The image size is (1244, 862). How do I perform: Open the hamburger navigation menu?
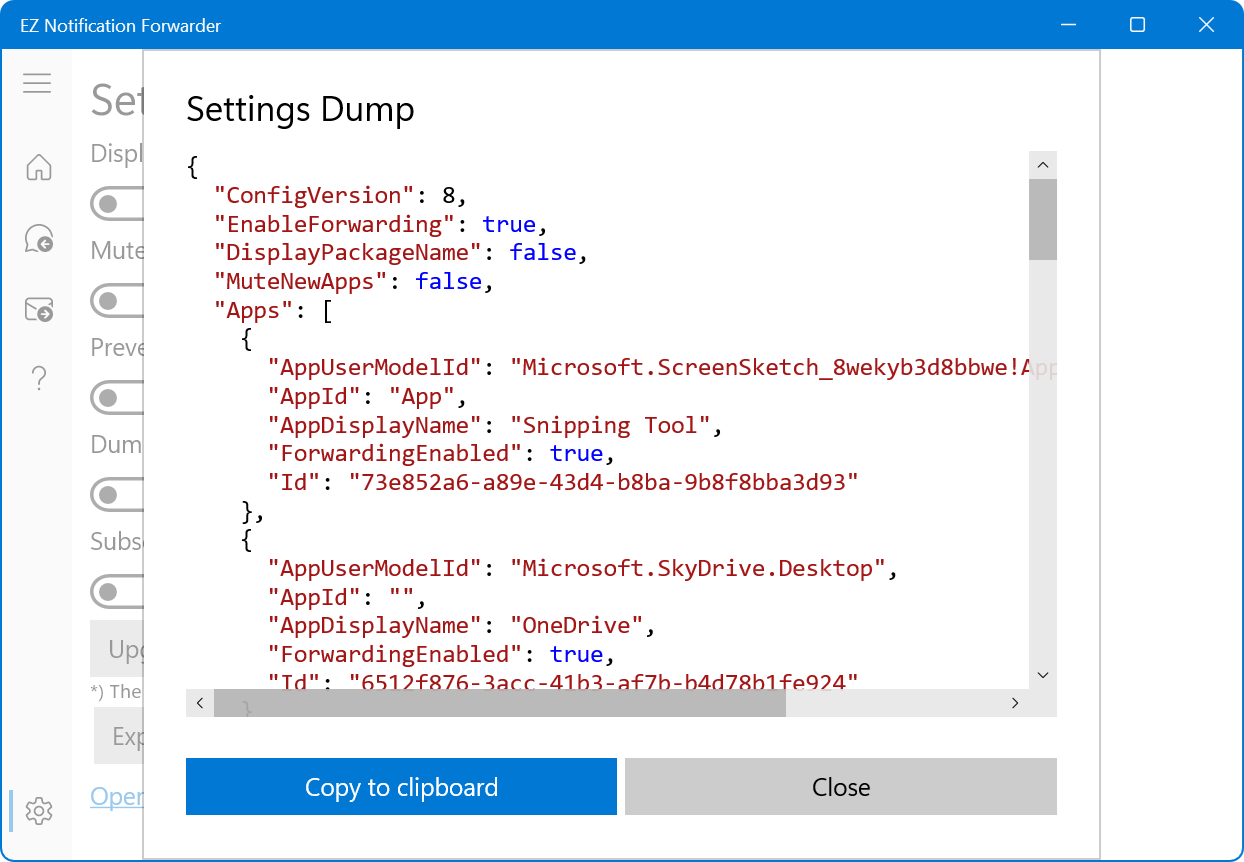37,83
